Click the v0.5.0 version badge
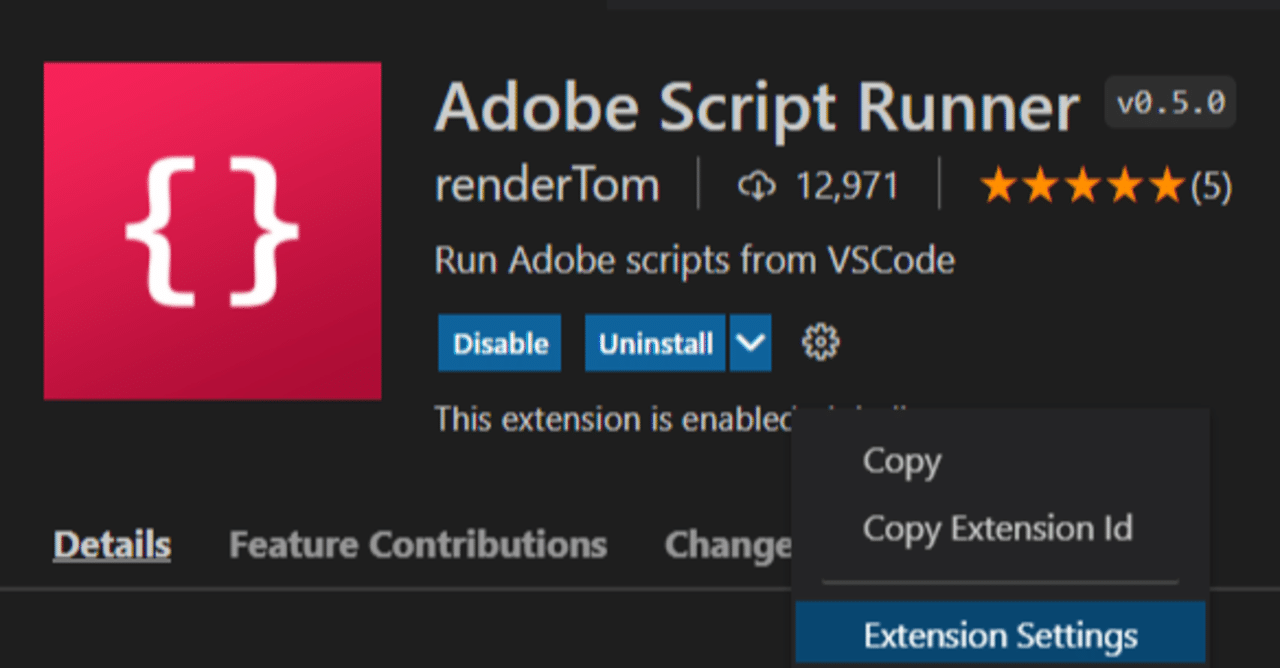The image size is (1280, 668). [x=1169, y=102]
